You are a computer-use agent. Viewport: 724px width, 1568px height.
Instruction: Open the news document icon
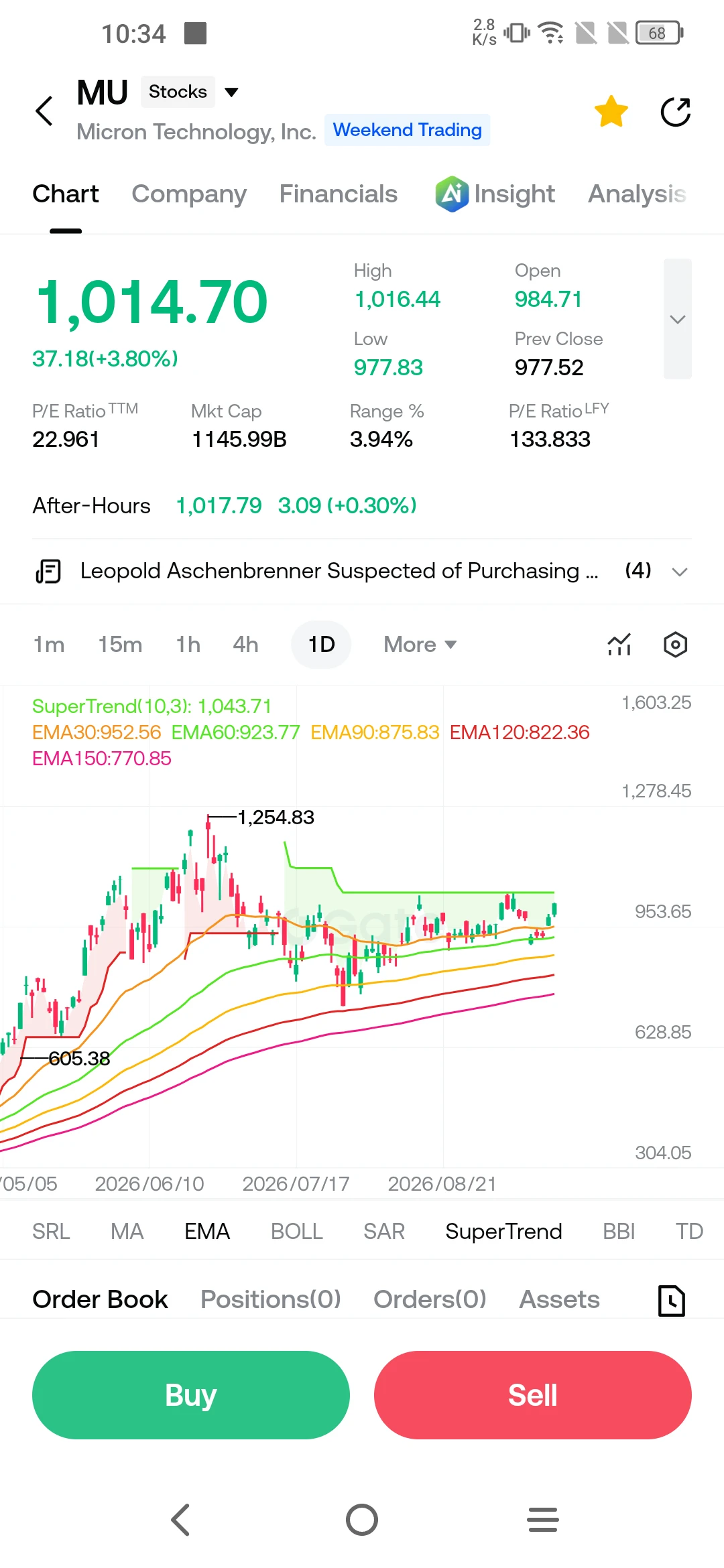pos(48,572)
